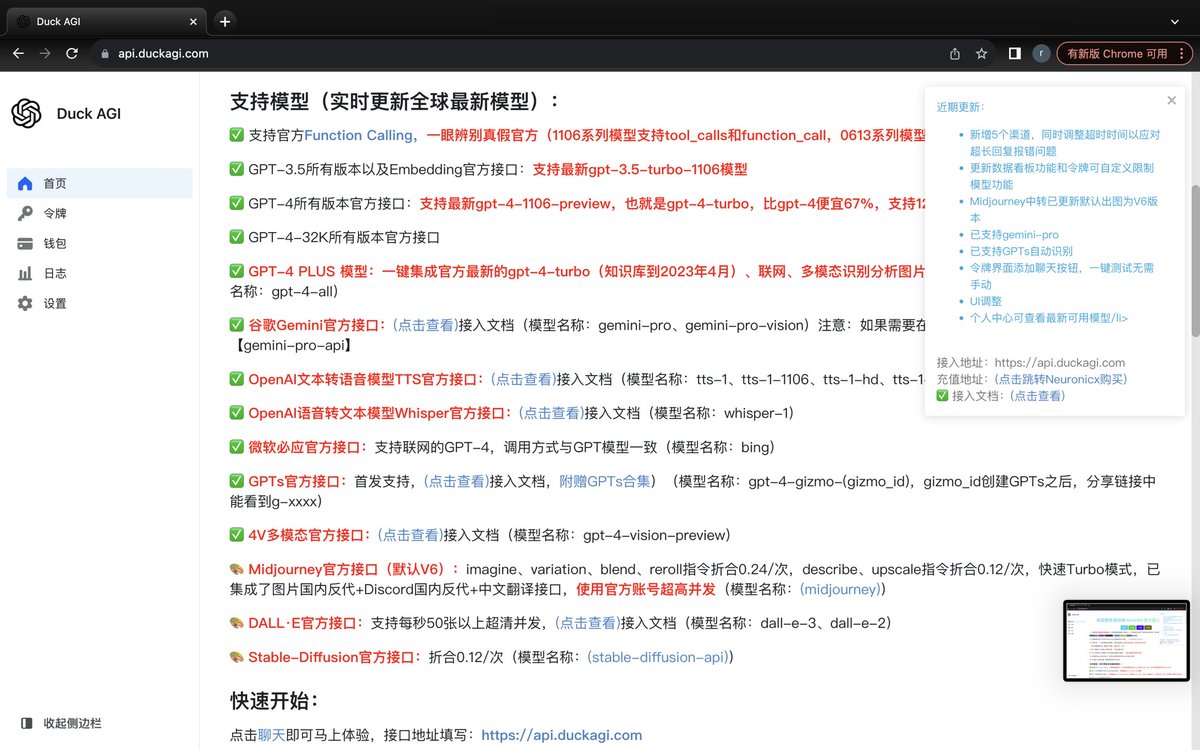Image resolution: width=1200 pixels, height=750 pixels.
Task: Open the https://api.duckagi.com link at bottom
Action: (562, 735)
